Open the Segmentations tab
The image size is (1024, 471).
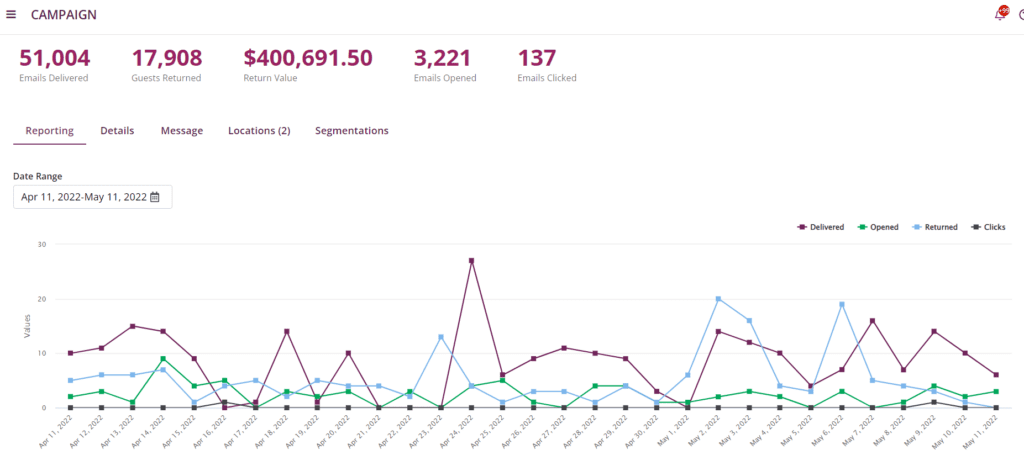(352, 131)
